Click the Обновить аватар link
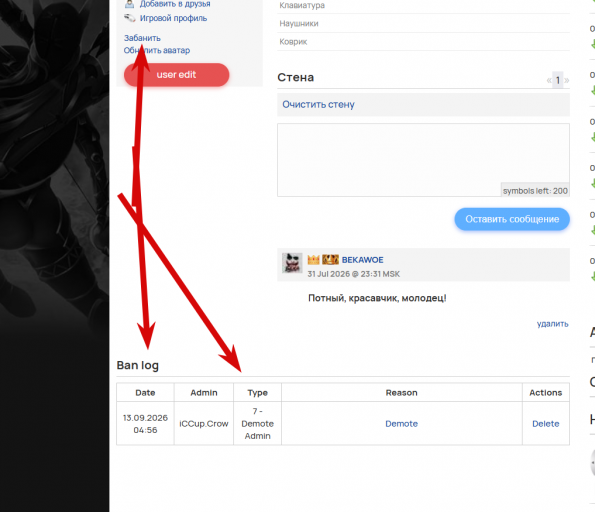The width and height of the screenshot is (595, 512). click(157, 50)
